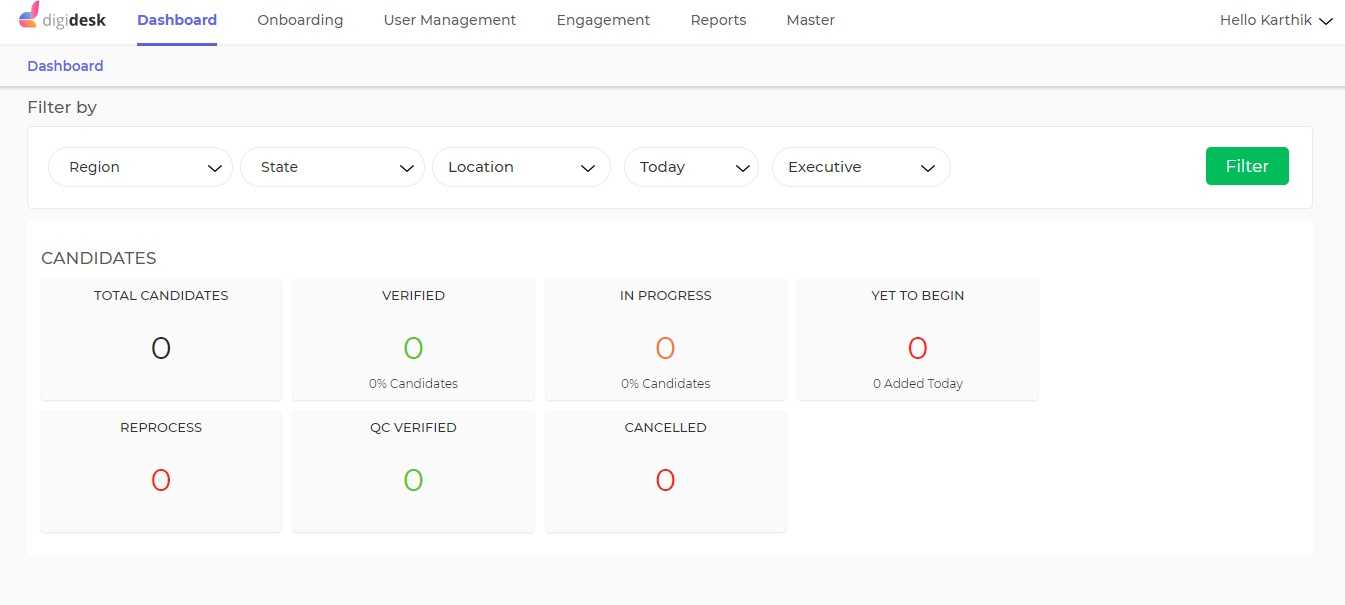Click the Dashboard tab in navbar
1345x605 pixels.
[177, 20]
